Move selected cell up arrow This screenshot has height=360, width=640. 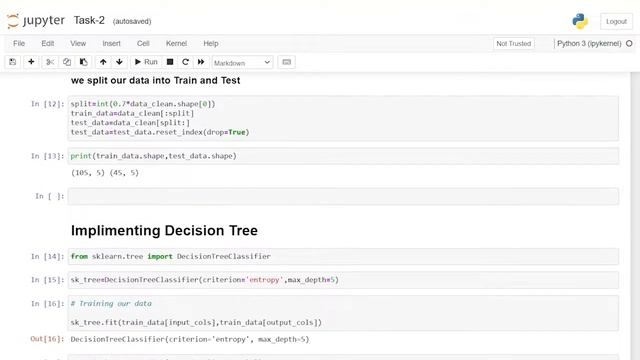pos(103,62)
